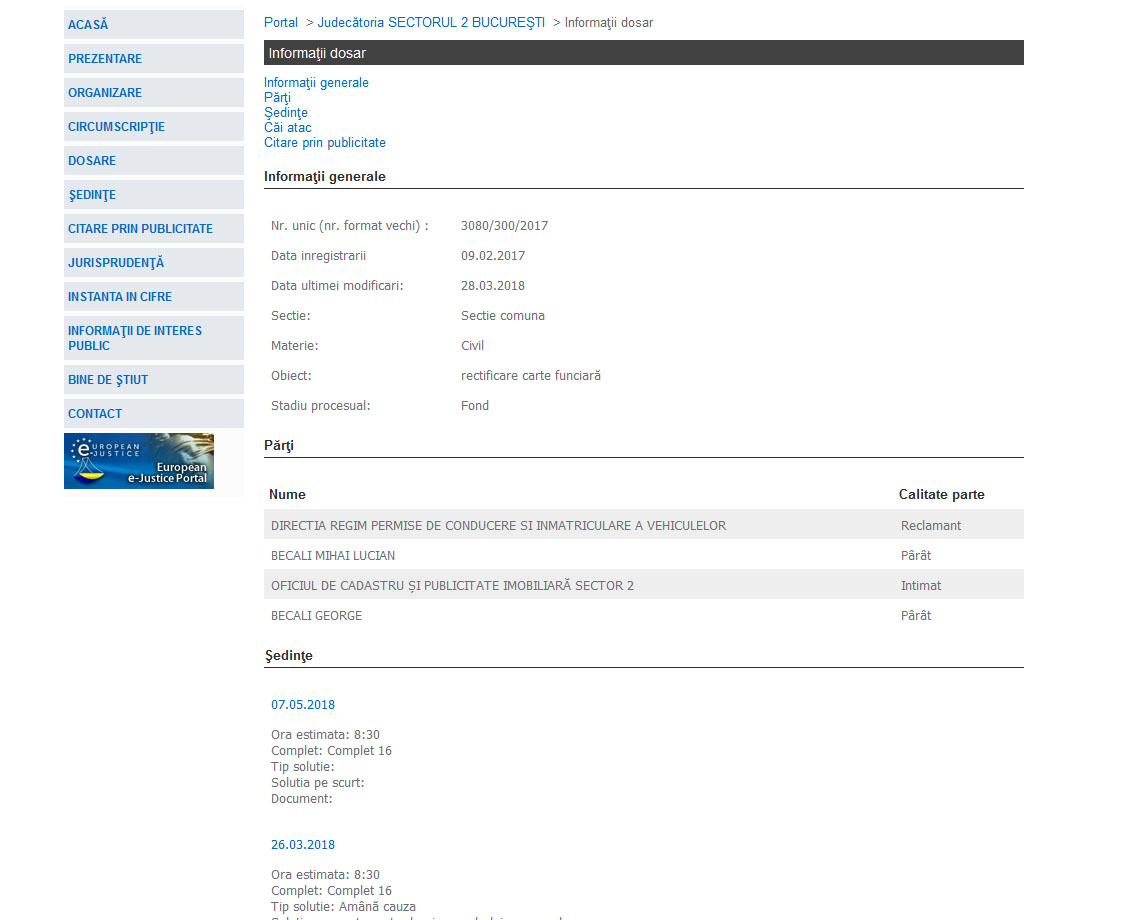Go to the ACASĂ sidebar item

(x=88, y=25)
